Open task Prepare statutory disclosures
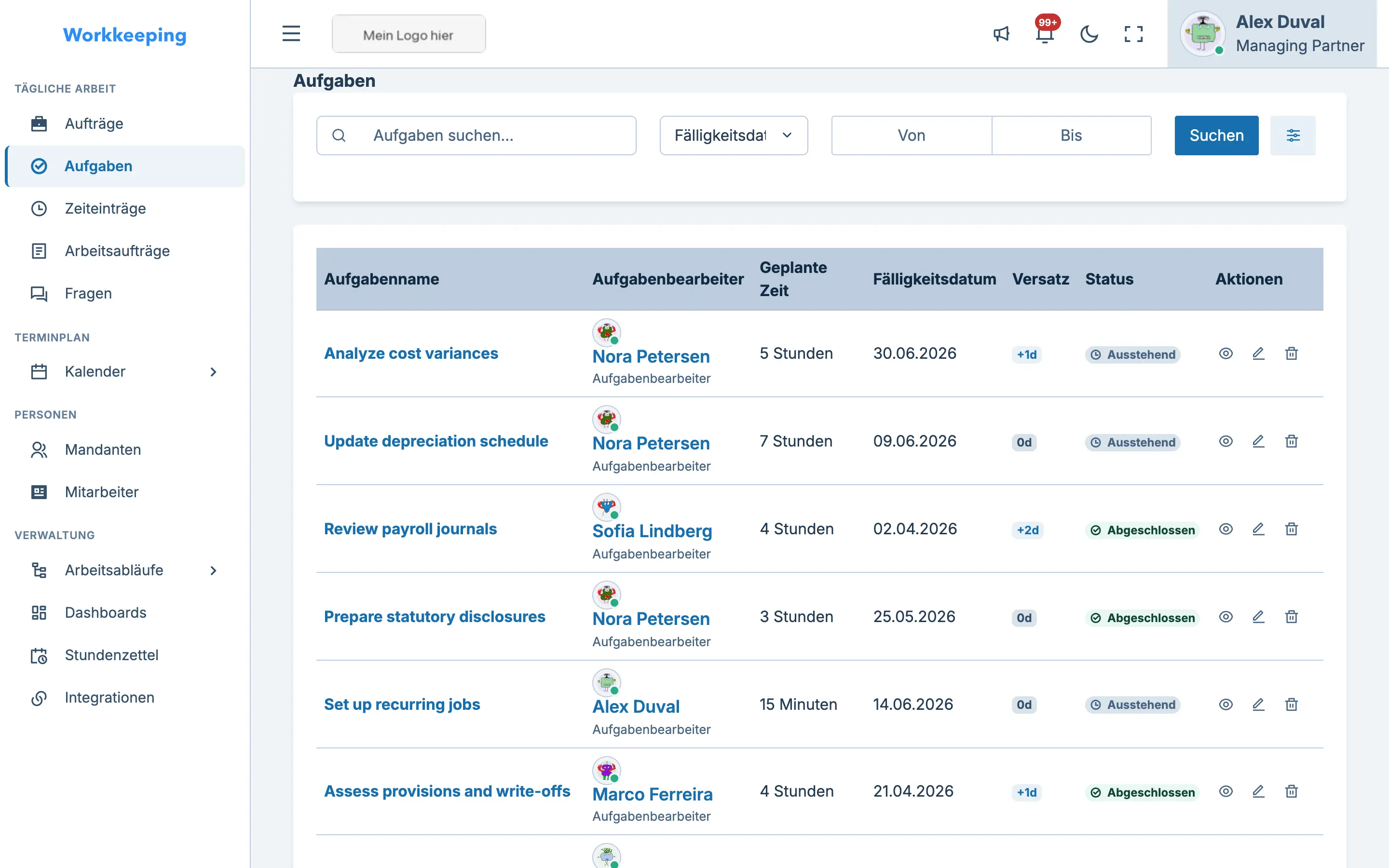Viewport: 1389px width, 868px height. click(435, 617)
